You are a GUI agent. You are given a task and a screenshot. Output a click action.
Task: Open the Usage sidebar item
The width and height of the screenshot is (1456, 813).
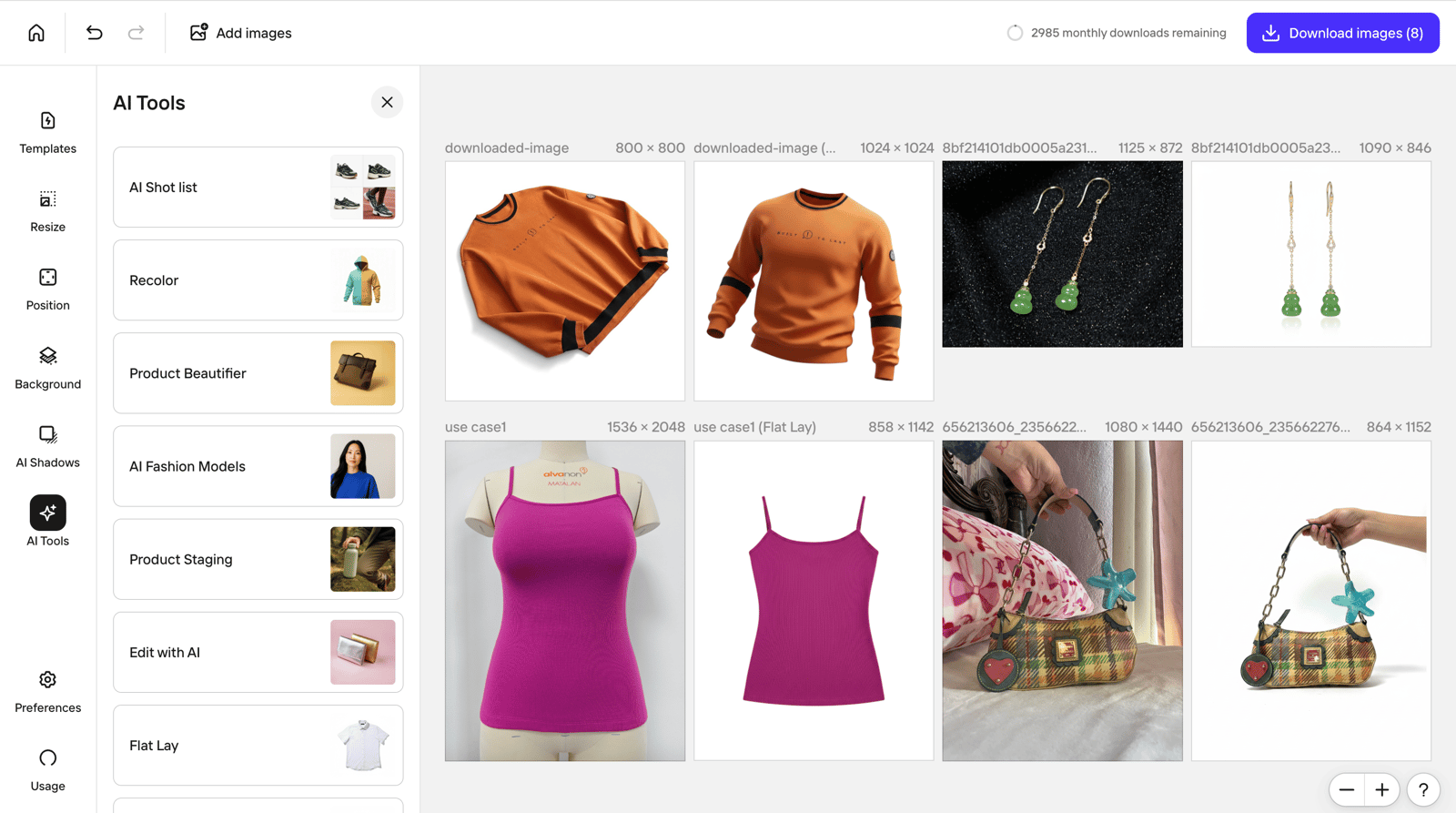(x=48, y=770)
